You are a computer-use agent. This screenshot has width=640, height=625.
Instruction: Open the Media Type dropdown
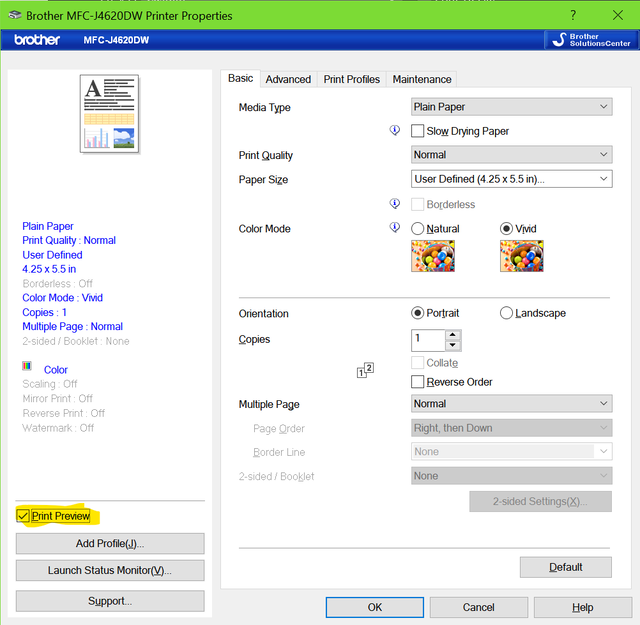coord(511,107)
